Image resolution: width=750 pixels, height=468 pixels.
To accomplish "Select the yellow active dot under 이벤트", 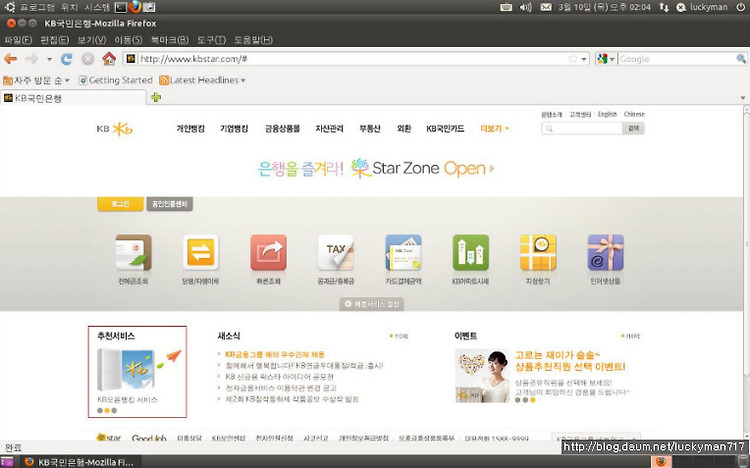I will pyautogui.click(x=532, y=400).
